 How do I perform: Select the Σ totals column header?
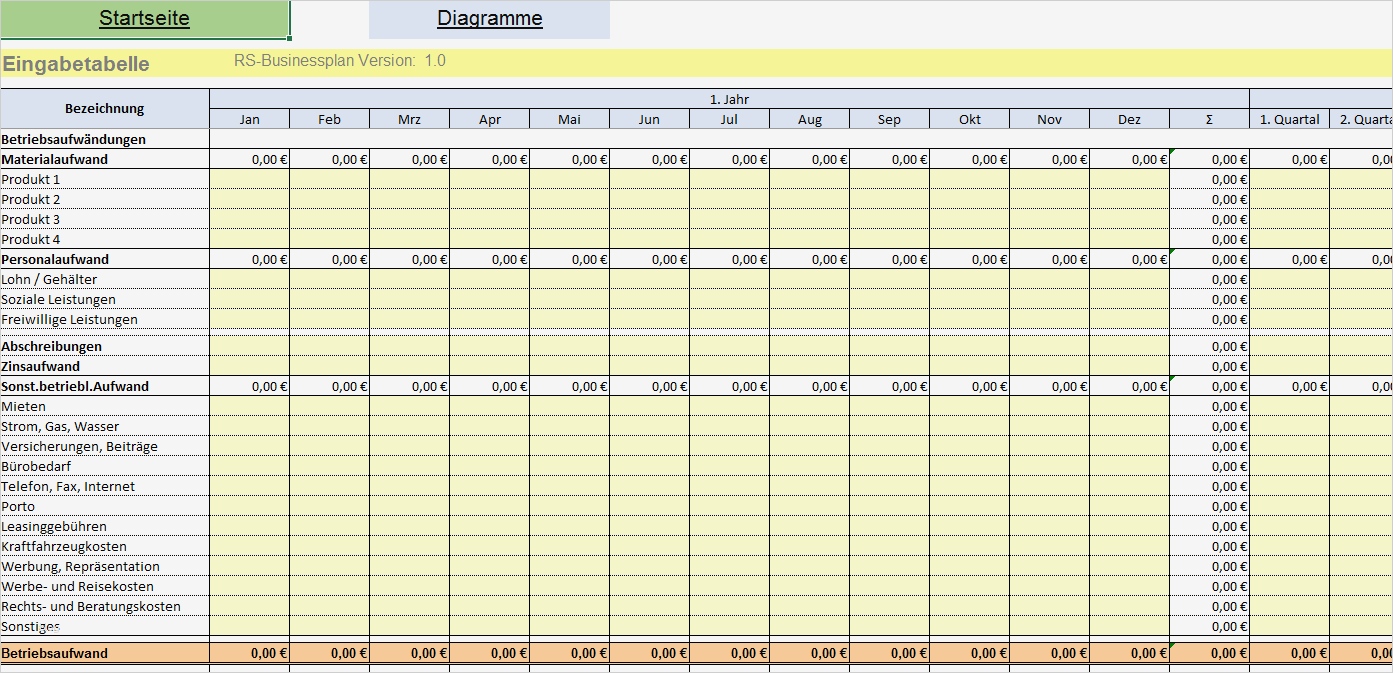[x=1208, y=118]
